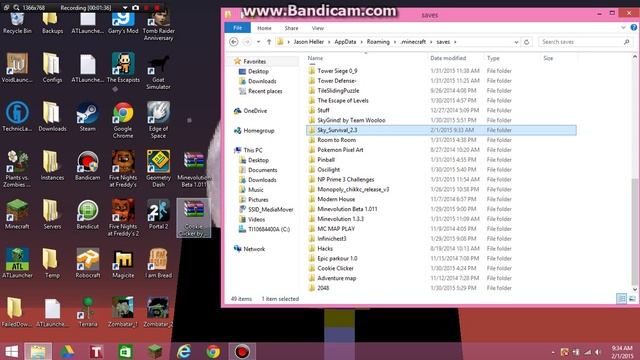Open Chrome from the taskbar
This screenshot has width=640, height=360.
[x=213, y=351]
